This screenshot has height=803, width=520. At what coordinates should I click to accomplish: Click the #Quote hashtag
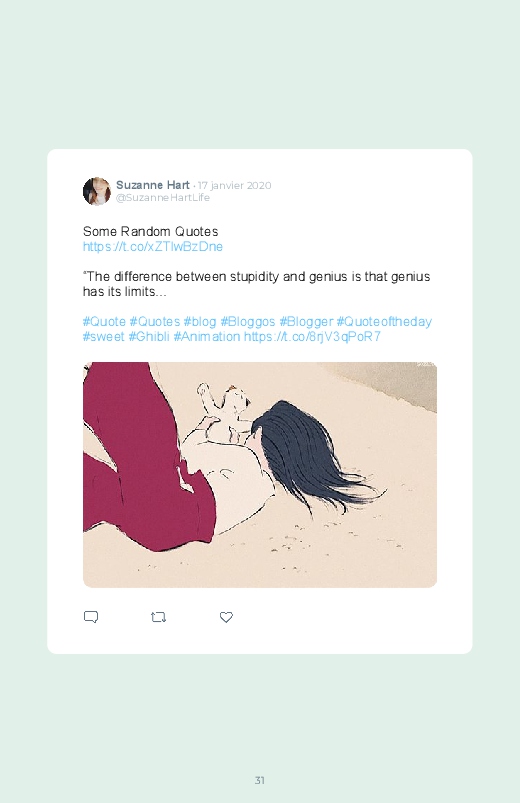point(104,322)
